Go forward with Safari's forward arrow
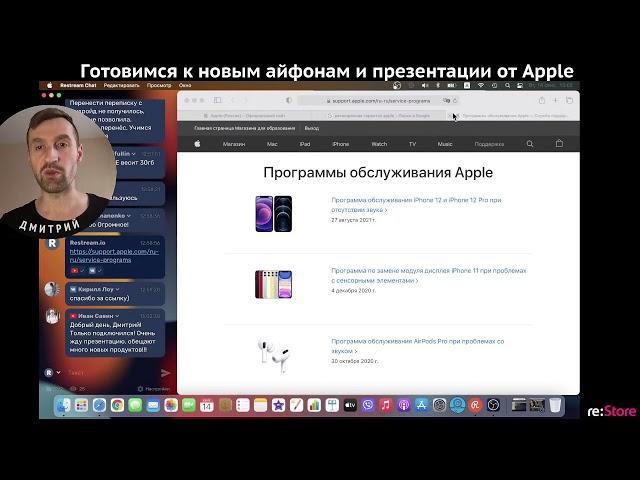Viewport: 640px width, 480px height. click(x=246, y=100)
